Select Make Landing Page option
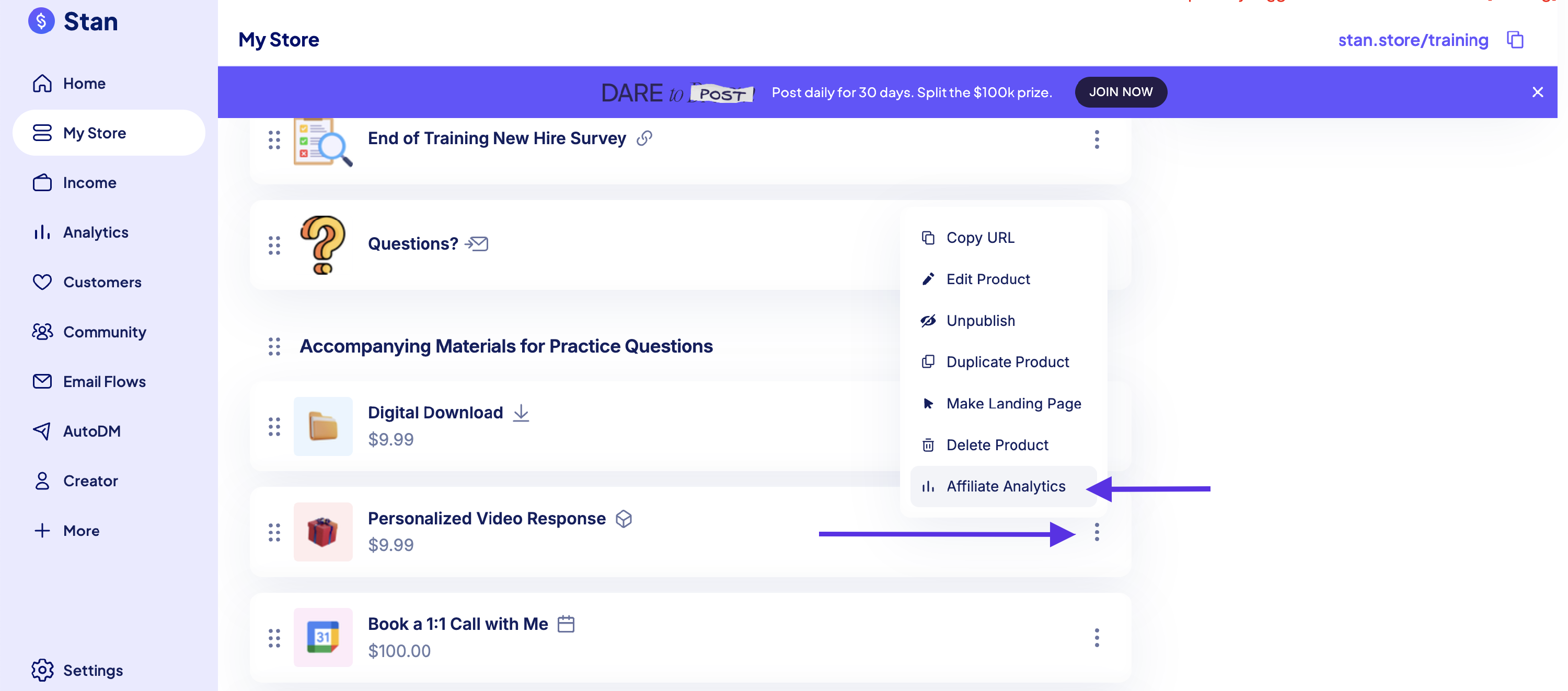 1013,403
